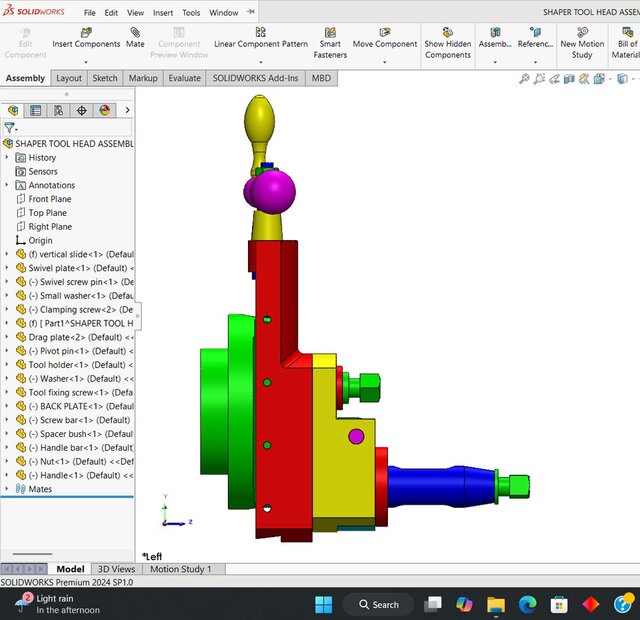Open the DisplayManager tab
Image resolution: width=640 pixels, height=620 pixels.
105,110
